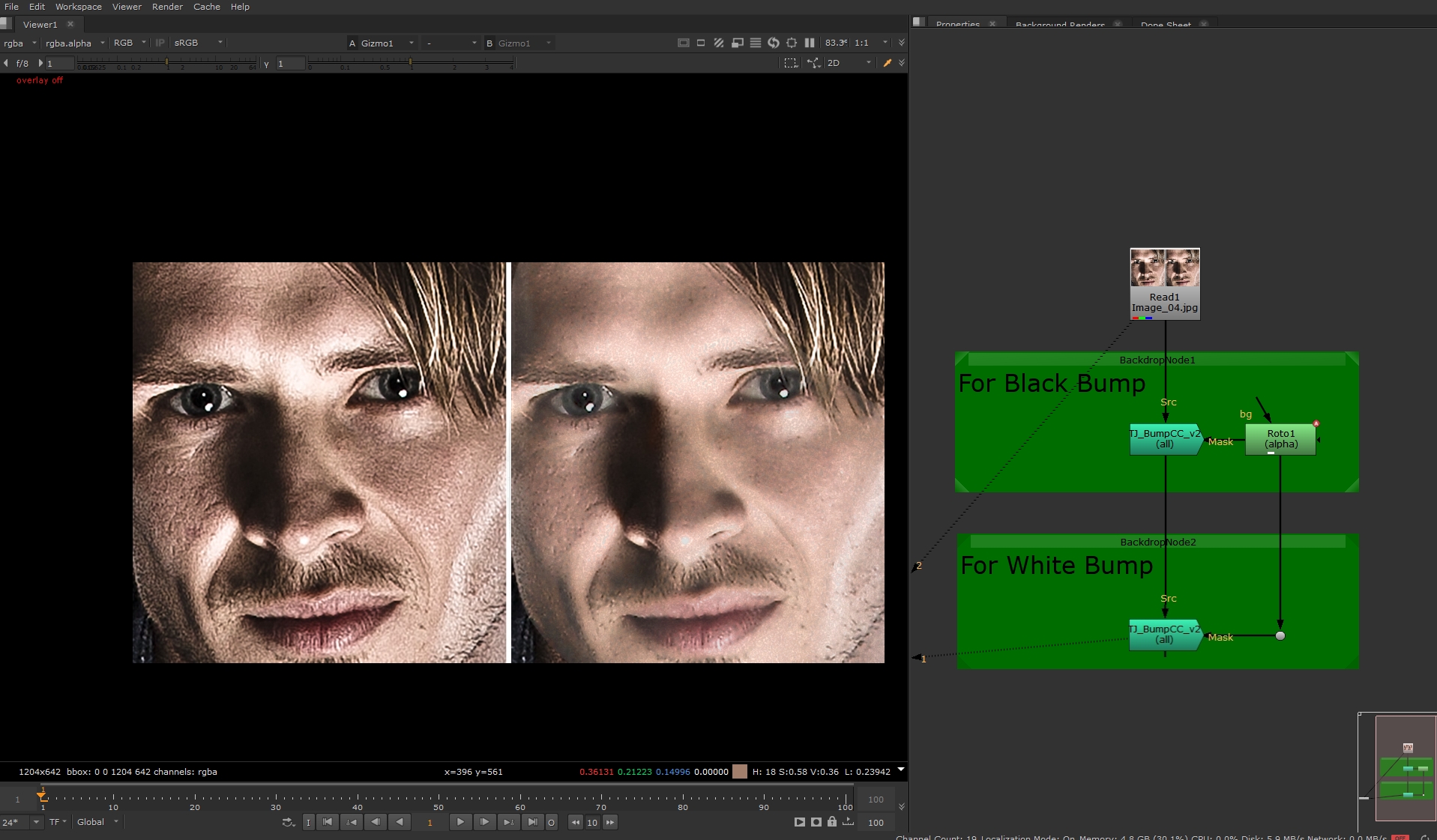Jump to the last frame
Image resolution: width=1437 pixels, height=840 pixels.
pyautogui.click(x=532, y=822)
